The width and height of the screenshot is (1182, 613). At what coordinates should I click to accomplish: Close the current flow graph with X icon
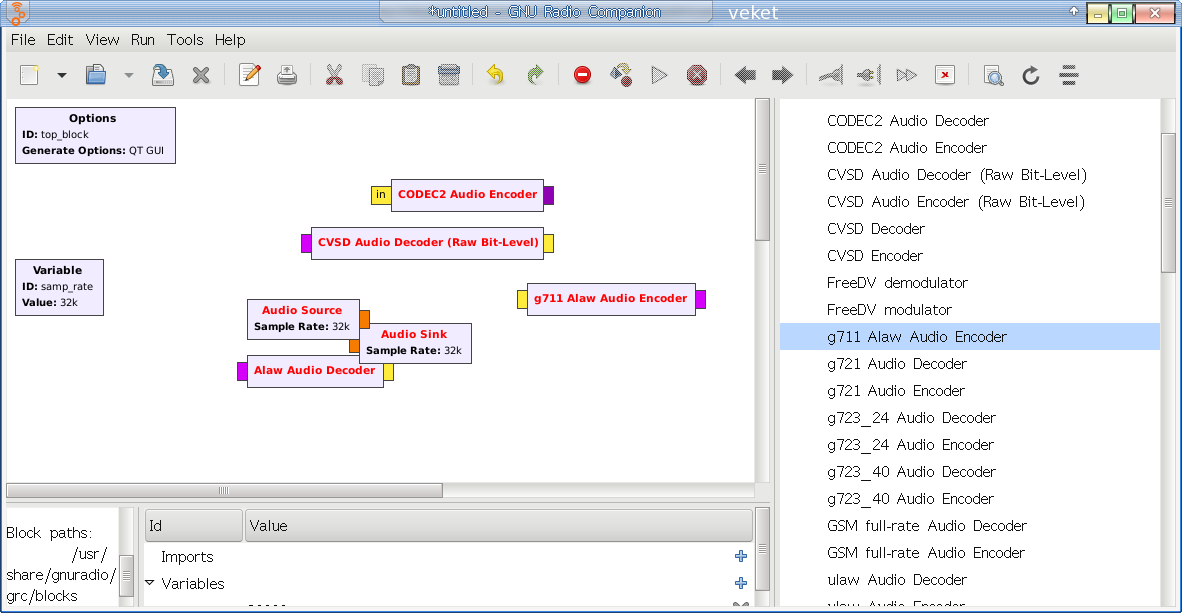tap(201, 75)
